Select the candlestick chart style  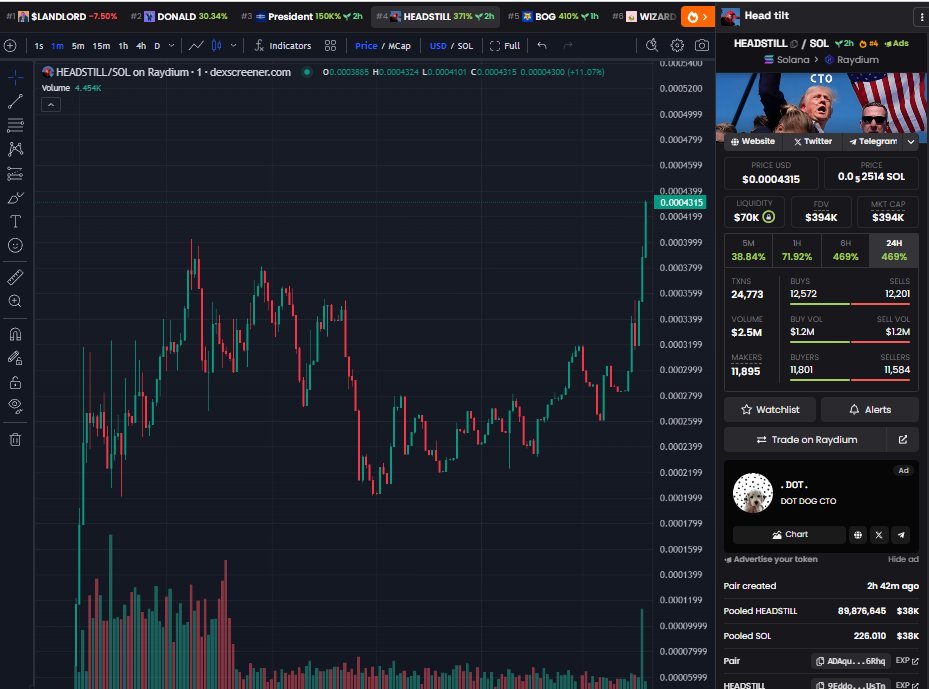(217, 46)
